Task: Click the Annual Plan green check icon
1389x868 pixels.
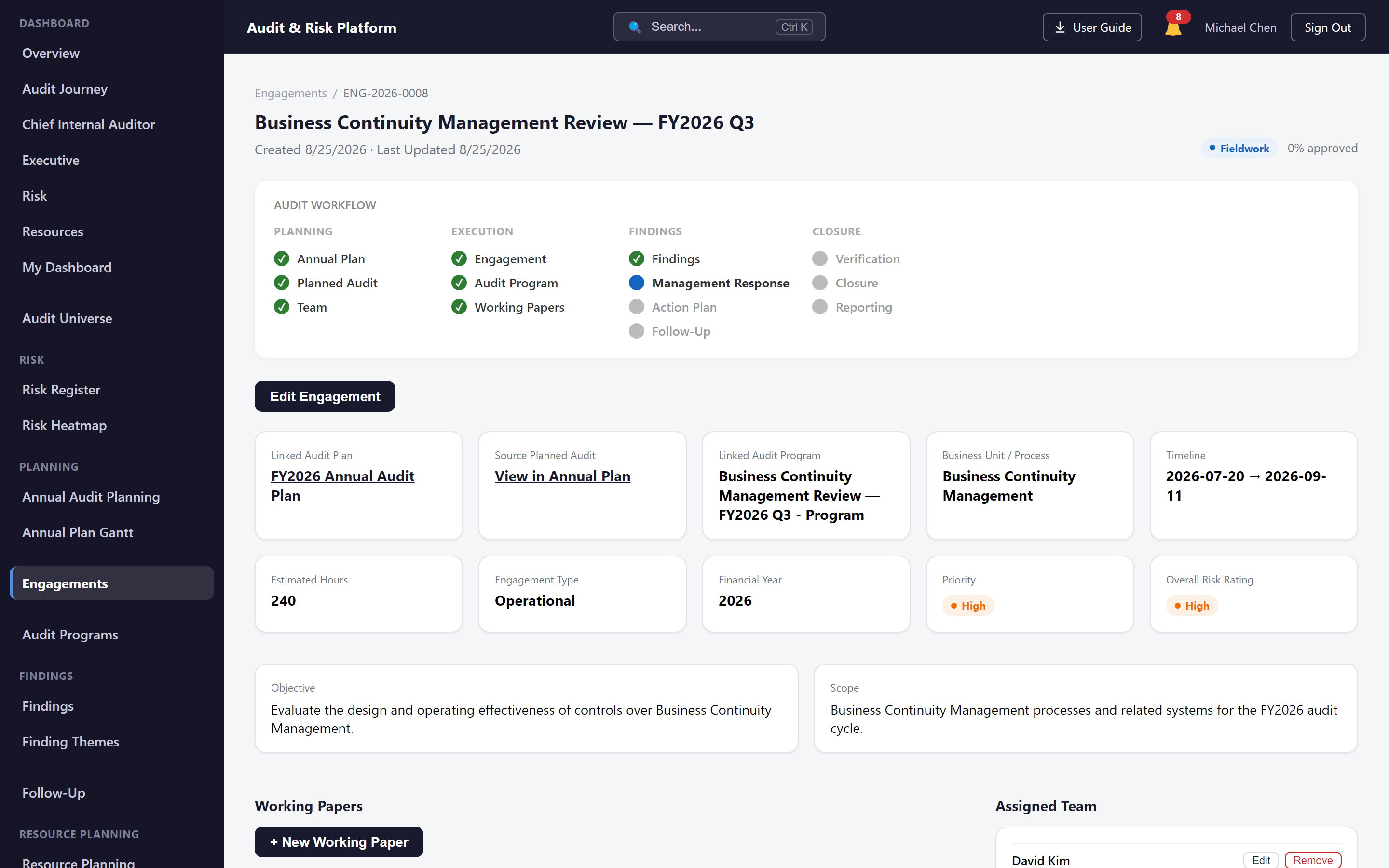Action: 281,259
